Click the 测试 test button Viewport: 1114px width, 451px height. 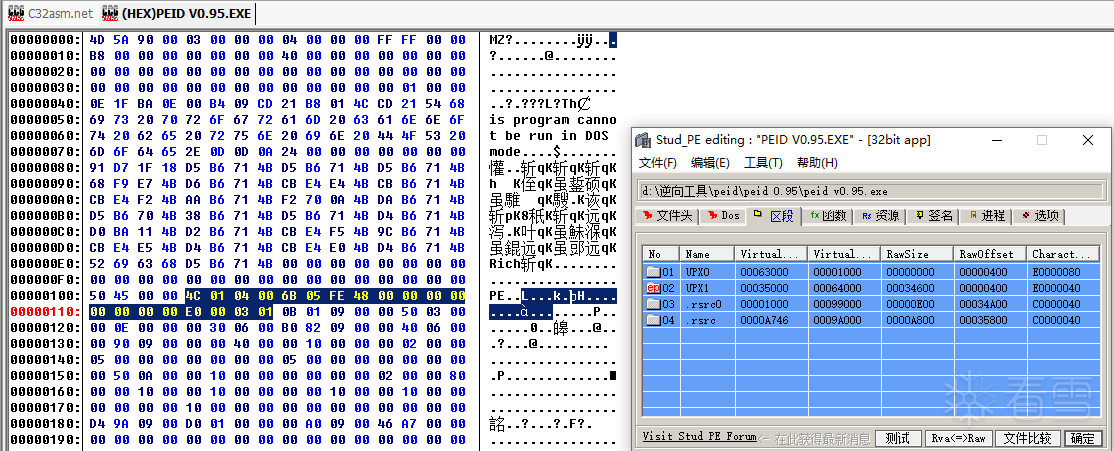[898, 438]
